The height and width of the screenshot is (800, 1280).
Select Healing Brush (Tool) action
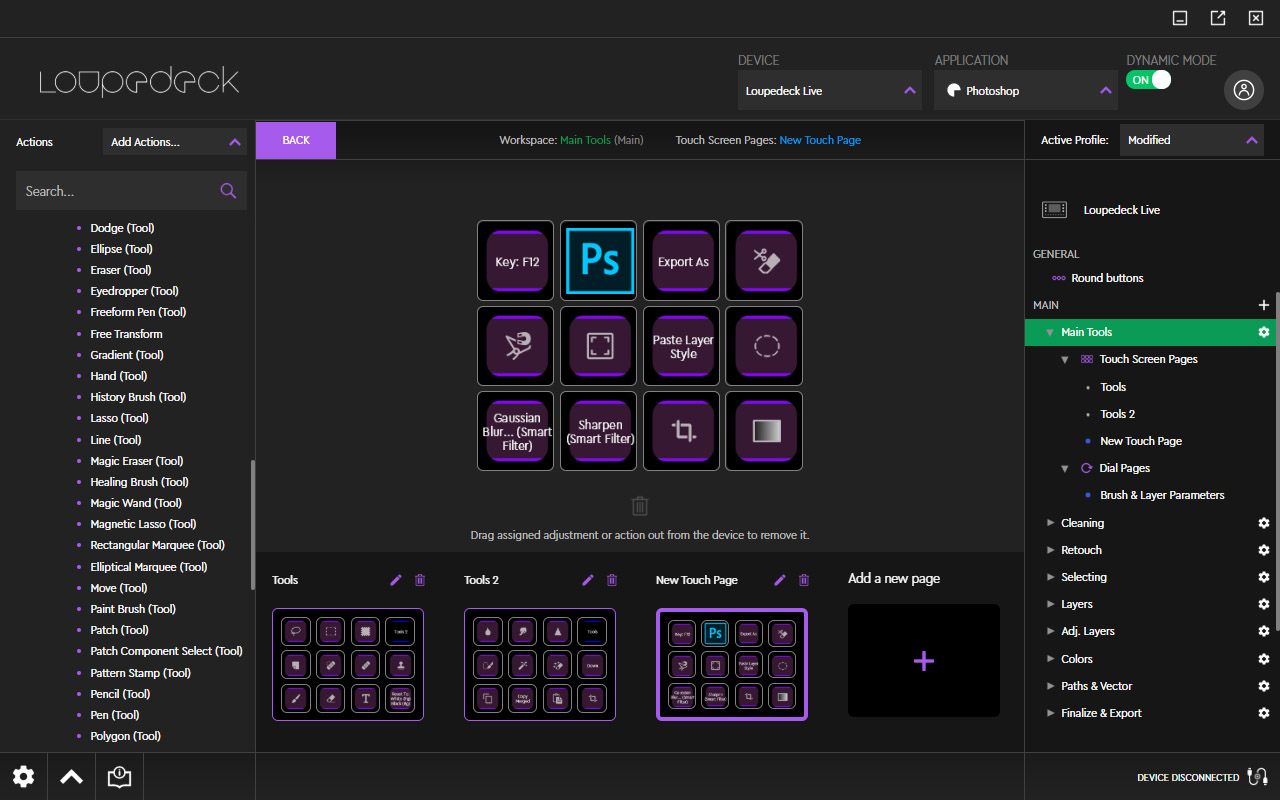[x=139, y=482]
